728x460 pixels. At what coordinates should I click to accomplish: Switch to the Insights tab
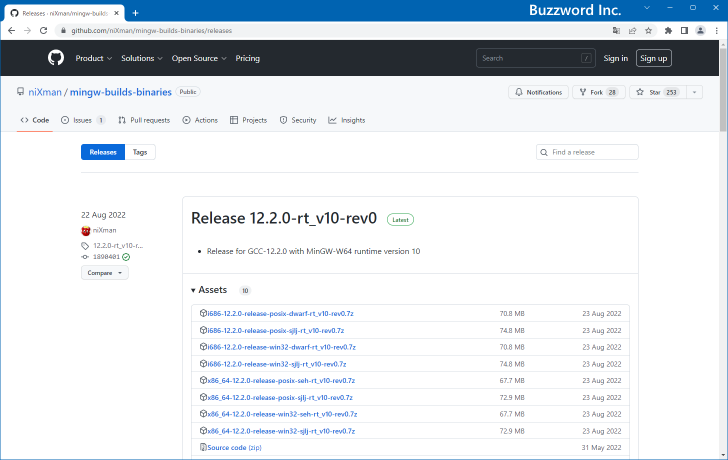[347, 120]
